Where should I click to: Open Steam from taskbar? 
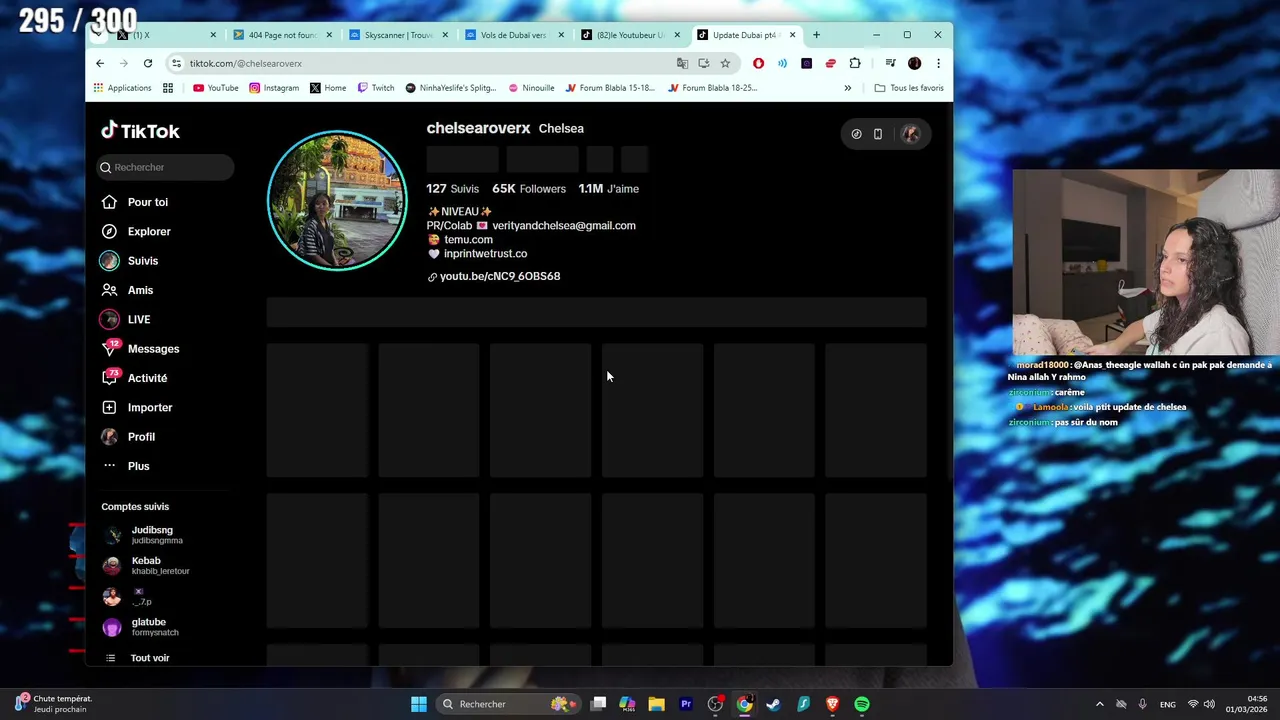tap(773, 704)
